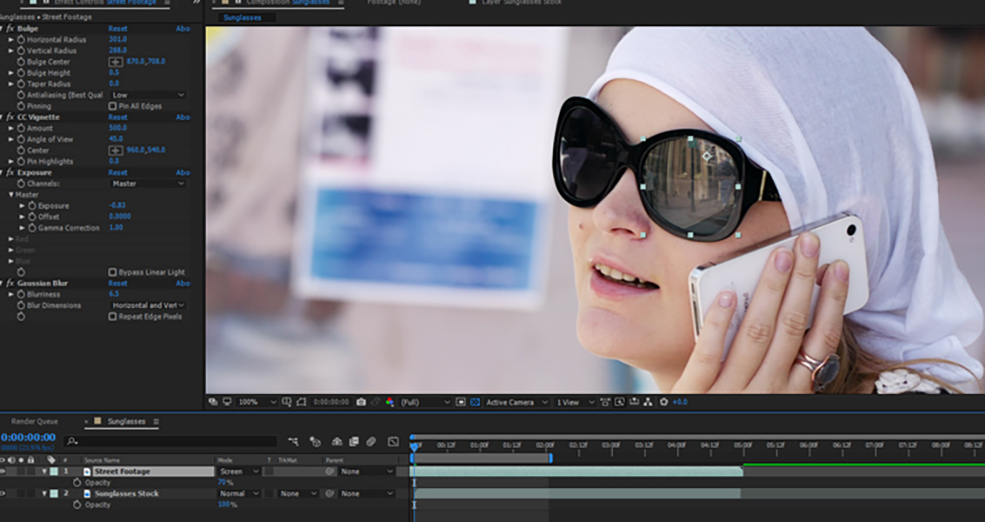Click Sunglasses Stock label color swatch
The height and width of the screenshot is (522, 985).
[x=54, y=494]
